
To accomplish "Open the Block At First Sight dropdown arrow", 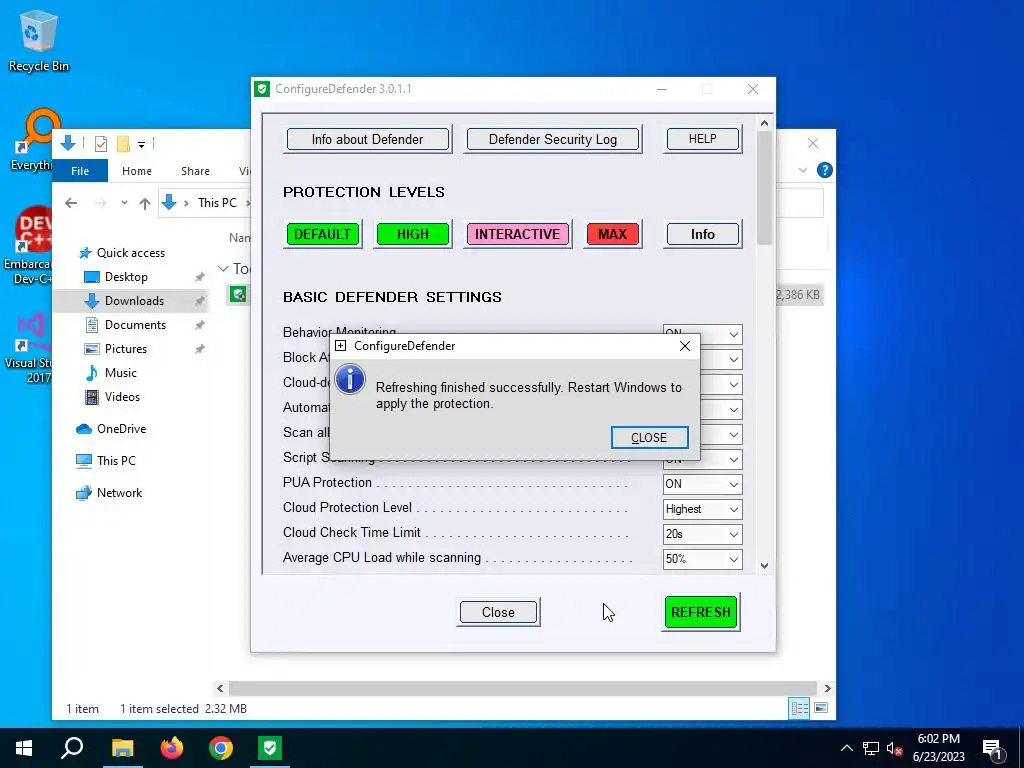I will [733, 359].
